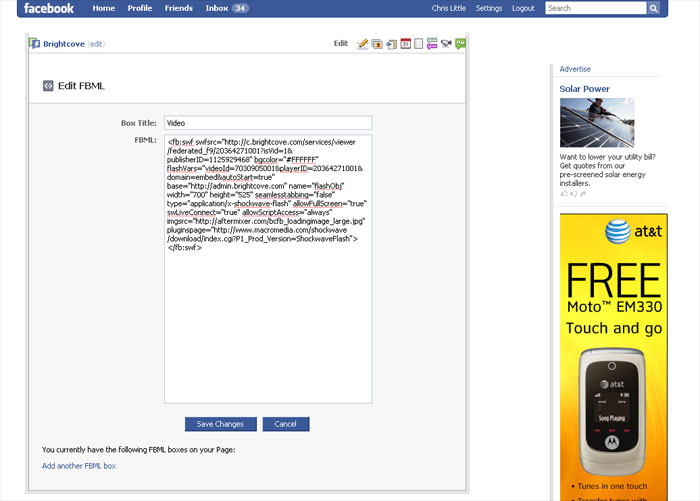Click the Cancel button

pos(286,424)
